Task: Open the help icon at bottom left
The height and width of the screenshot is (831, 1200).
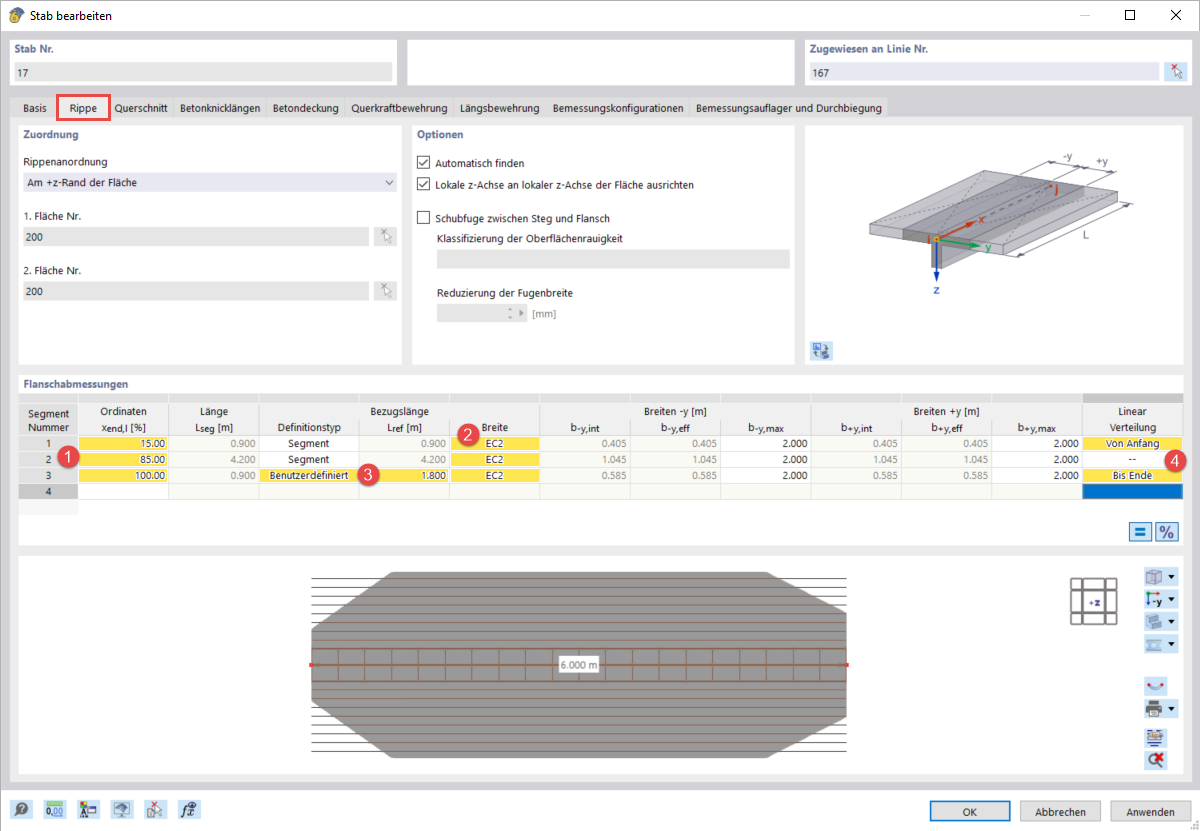Action: pos(21,810)
